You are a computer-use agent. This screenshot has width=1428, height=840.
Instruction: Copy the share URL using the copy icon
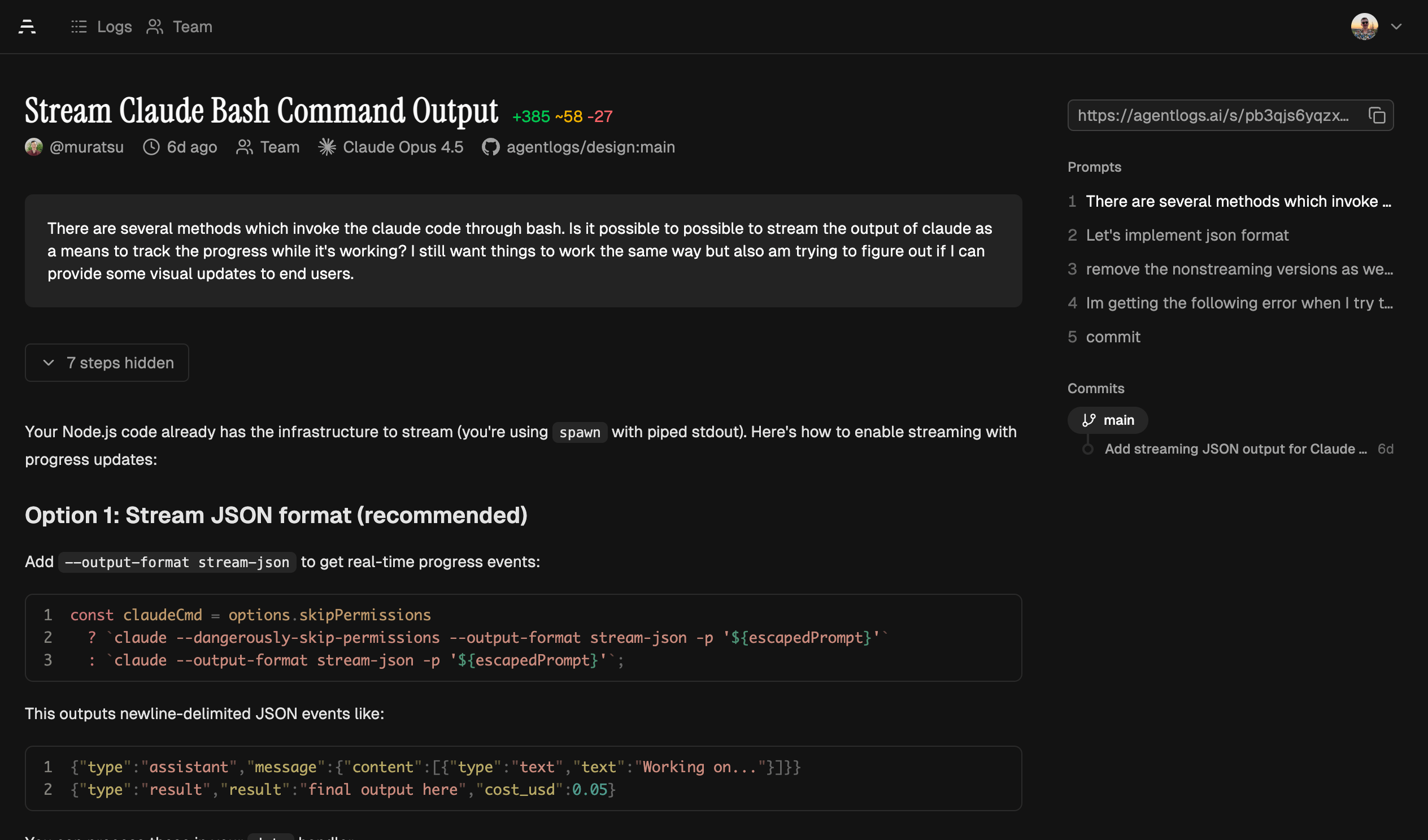[x=1378, y=116]
